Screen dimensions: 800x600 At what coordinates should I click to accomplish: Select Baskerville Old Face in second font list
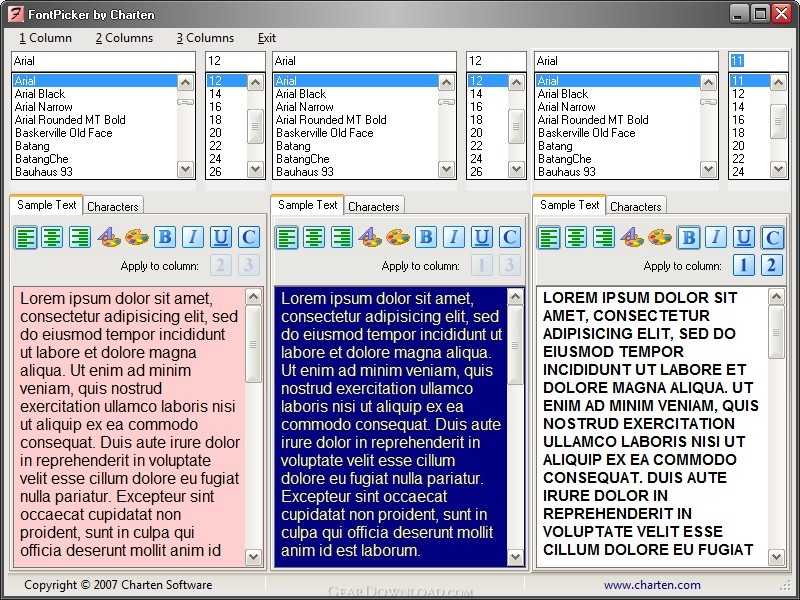click(x=324, y=133)
